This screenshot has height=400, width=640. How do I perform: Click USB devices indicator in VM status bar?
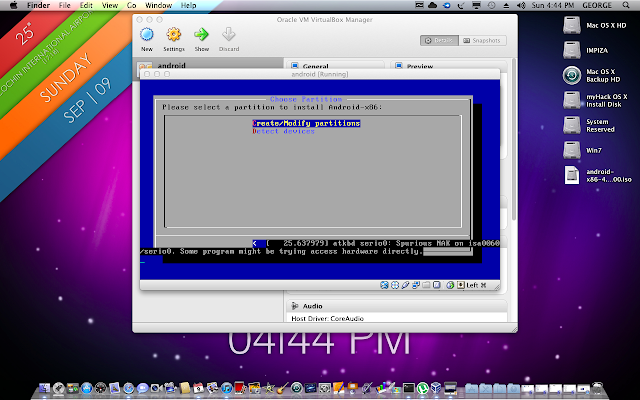point(405,285)
